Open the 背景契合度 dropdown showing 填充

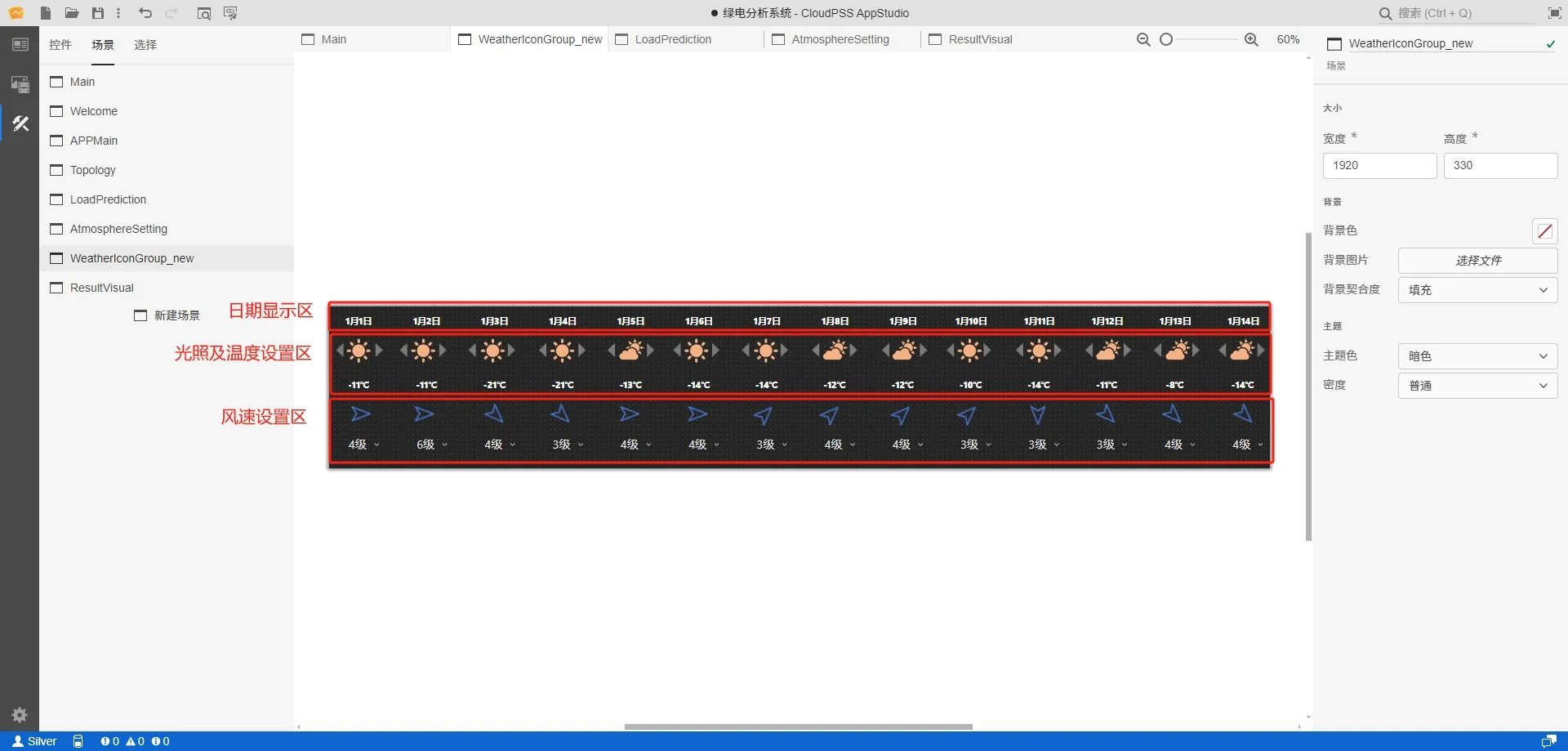tap(1478, 290)
